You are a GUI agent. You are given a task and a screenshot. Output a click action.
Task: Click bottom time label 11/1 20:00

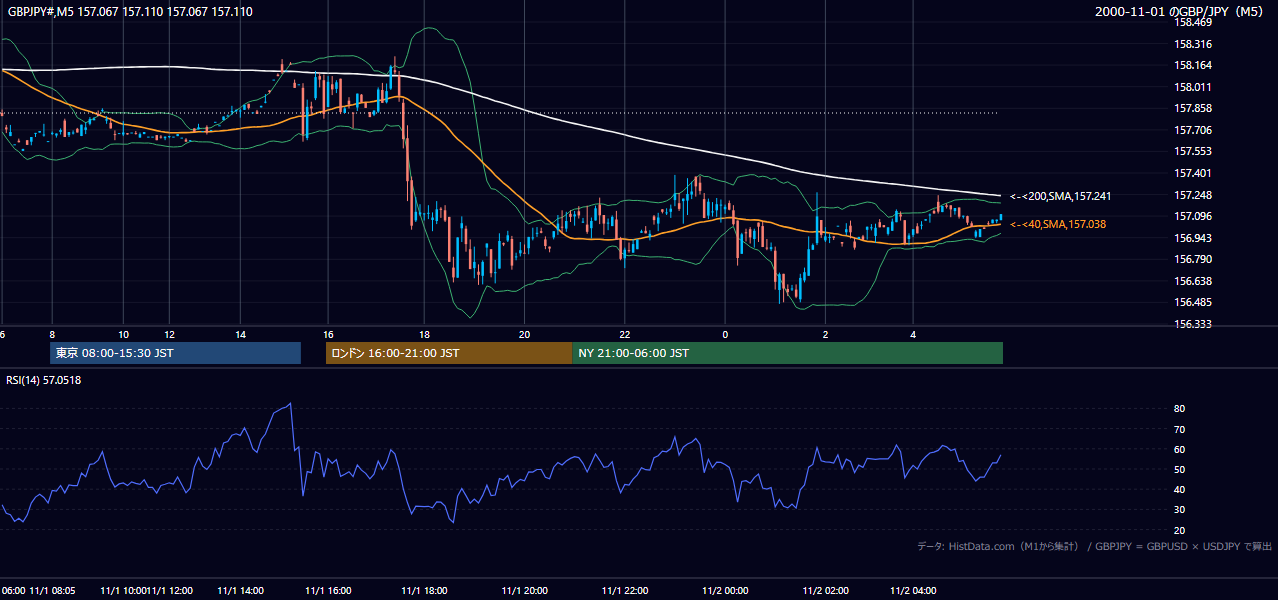pos(526,591)
